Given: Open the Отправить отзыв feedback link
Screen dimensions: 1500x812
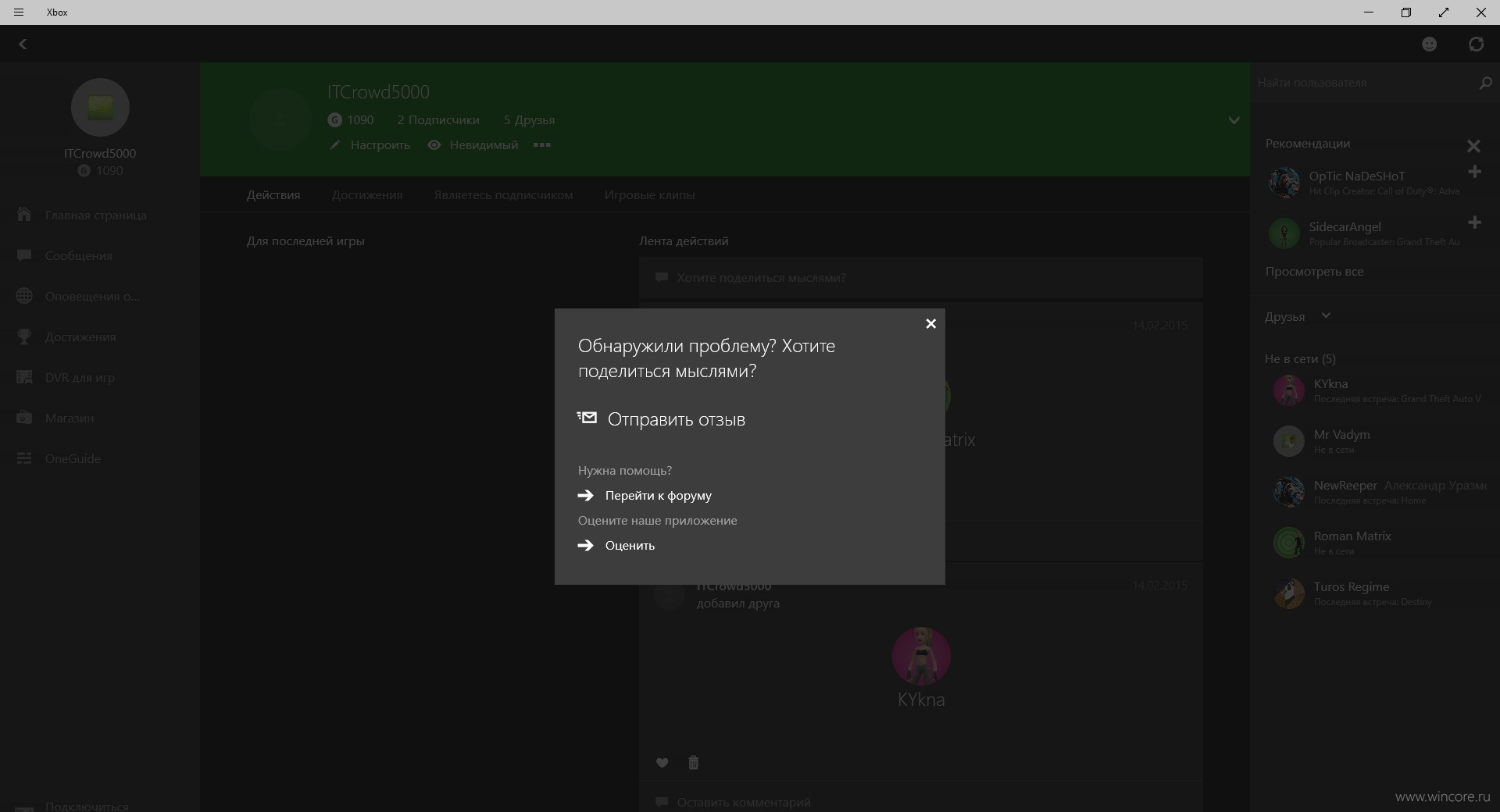Looking at the screenshot, I should coord(677,419).
